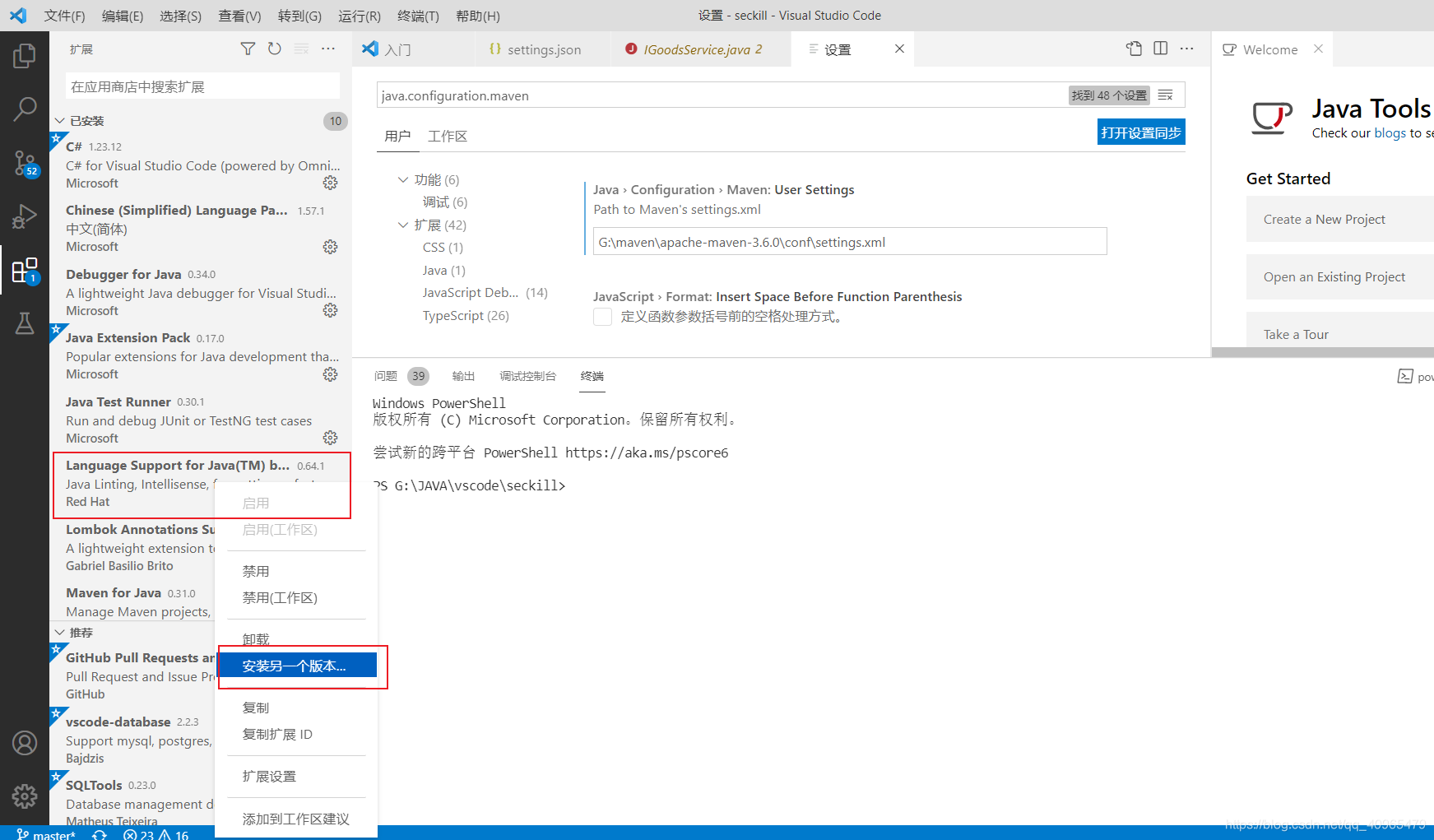Viewport: 1434px width, 840px height.
Task: Open the Run and Debug view
Action: pos(25,216)
